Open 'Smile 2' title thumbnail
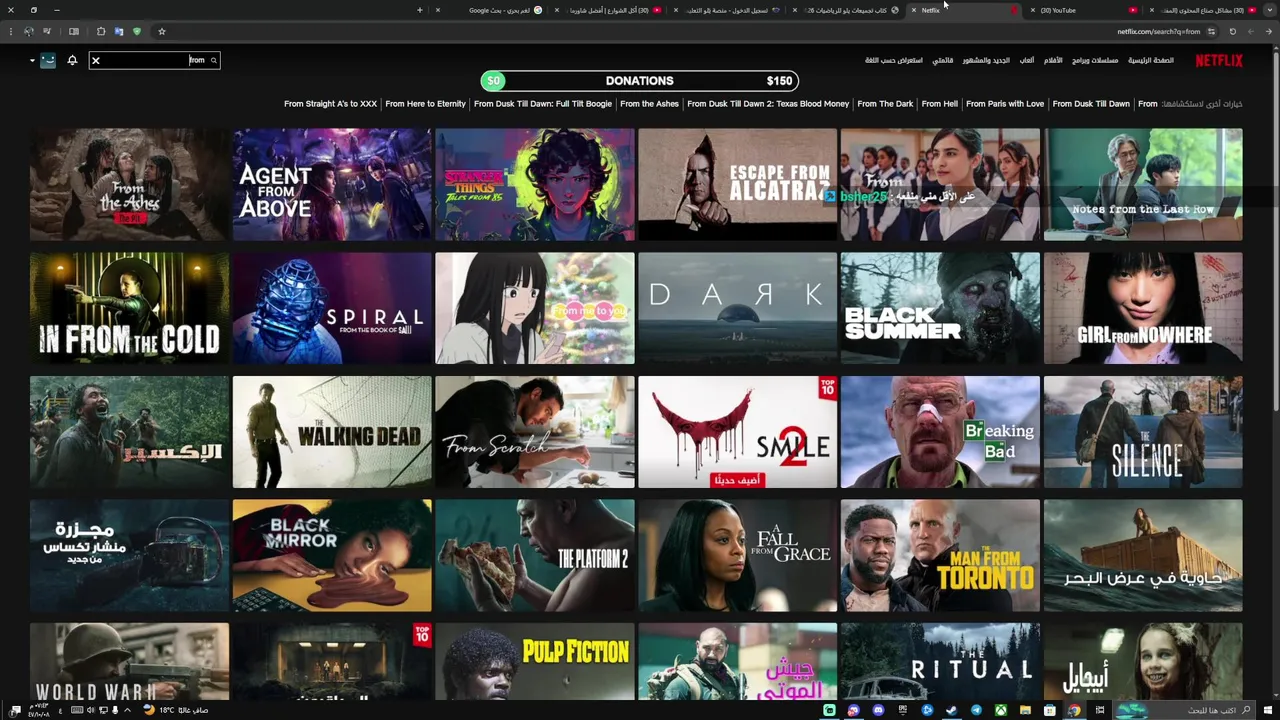Image resolution: width=1280 pixels, height=720 pixels. click(737, 432)
